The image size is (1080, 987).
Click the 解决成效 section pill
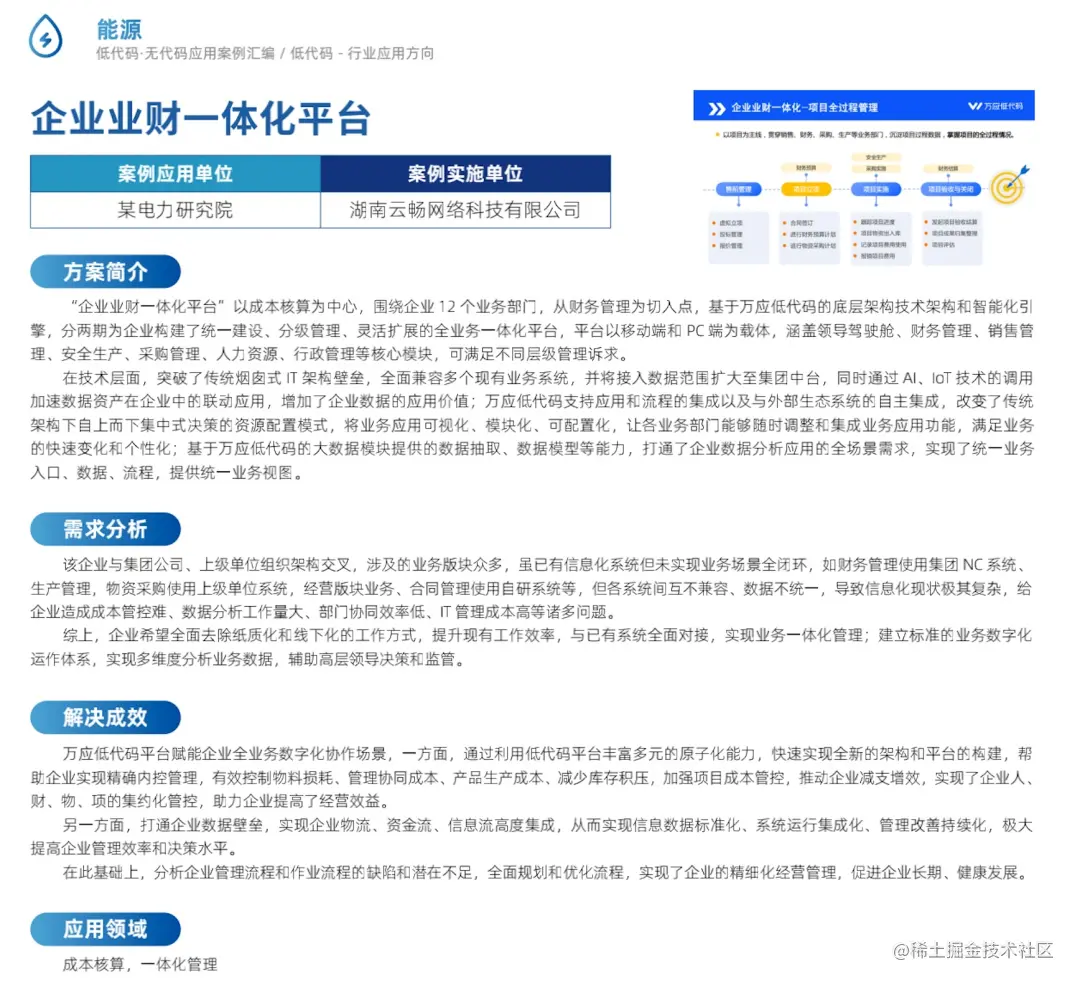pos(104,717)
